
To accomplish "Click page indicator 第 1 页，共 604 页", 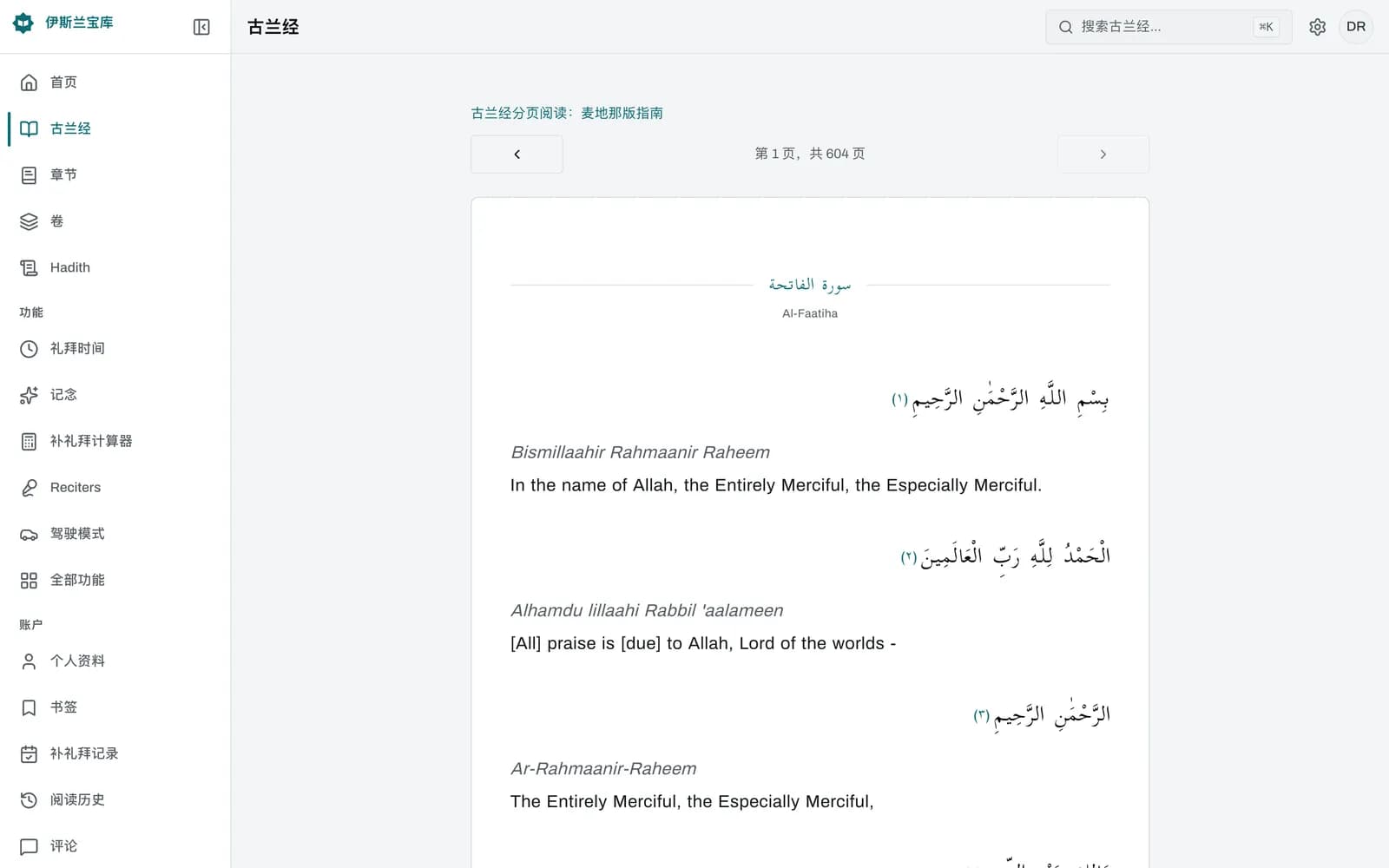I will [x=810, y=154].
